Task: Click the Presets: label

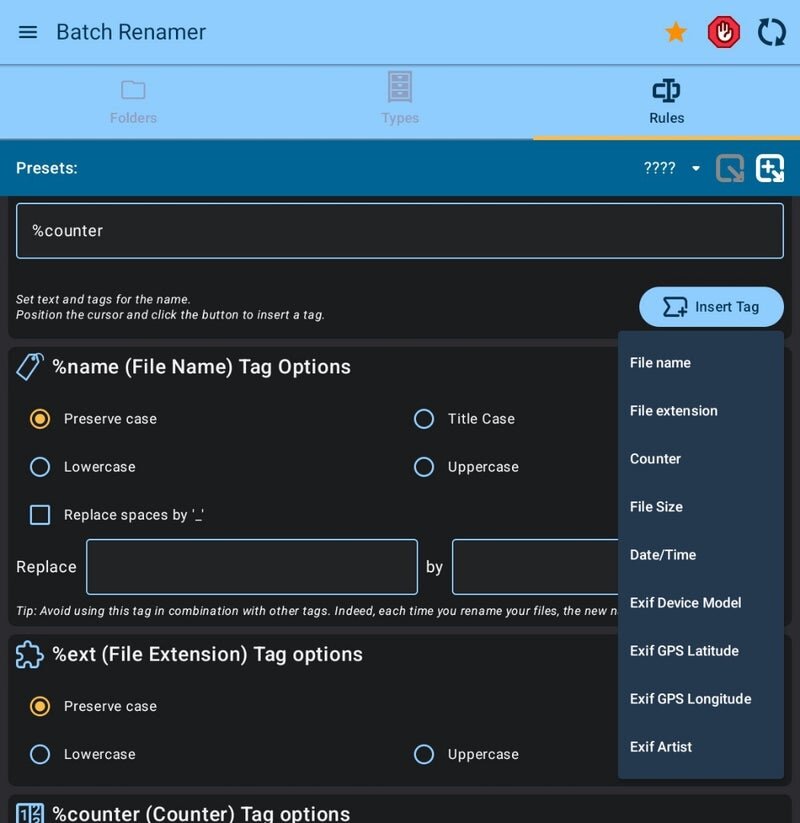Action: point(47,168)
